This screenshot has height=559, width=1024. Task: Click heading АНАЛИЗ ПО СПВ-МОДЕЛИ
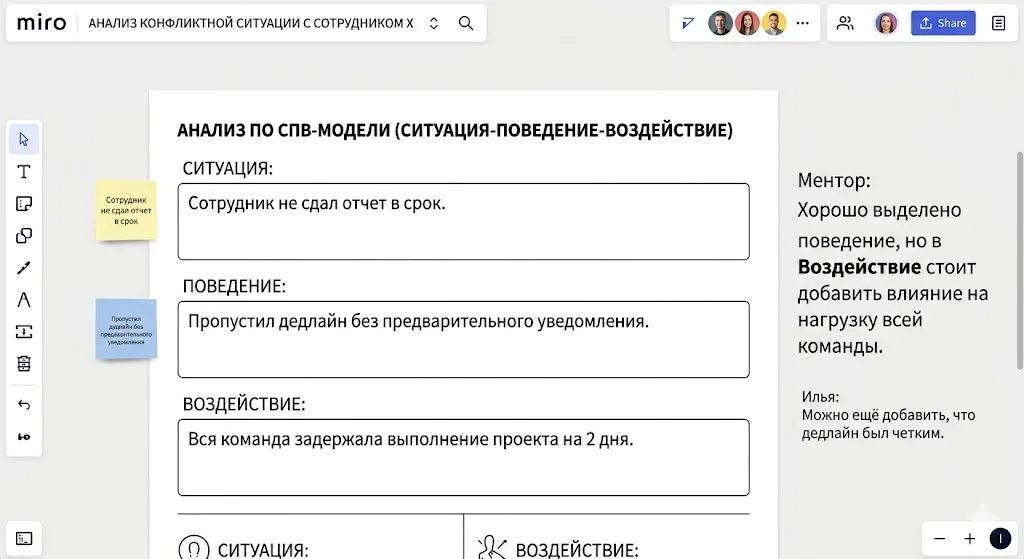pyautogui.click(x=455, y=130)
